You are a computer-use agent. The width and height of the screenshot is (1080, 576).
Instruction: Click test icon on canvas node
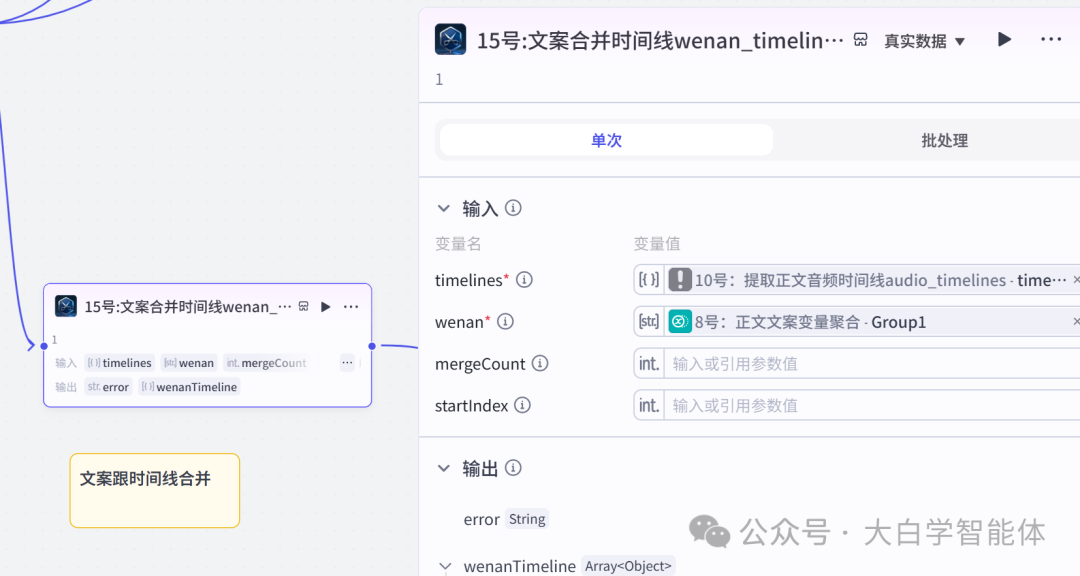(304, 307)
